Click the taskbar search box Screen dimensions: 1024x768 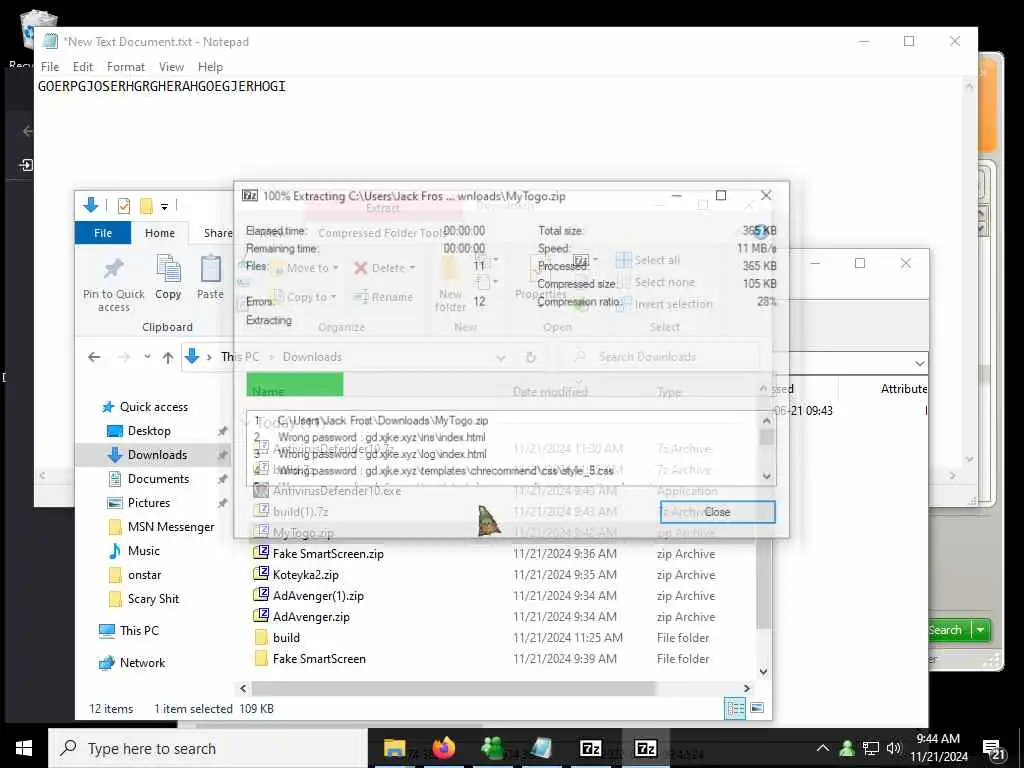[208, 748]
